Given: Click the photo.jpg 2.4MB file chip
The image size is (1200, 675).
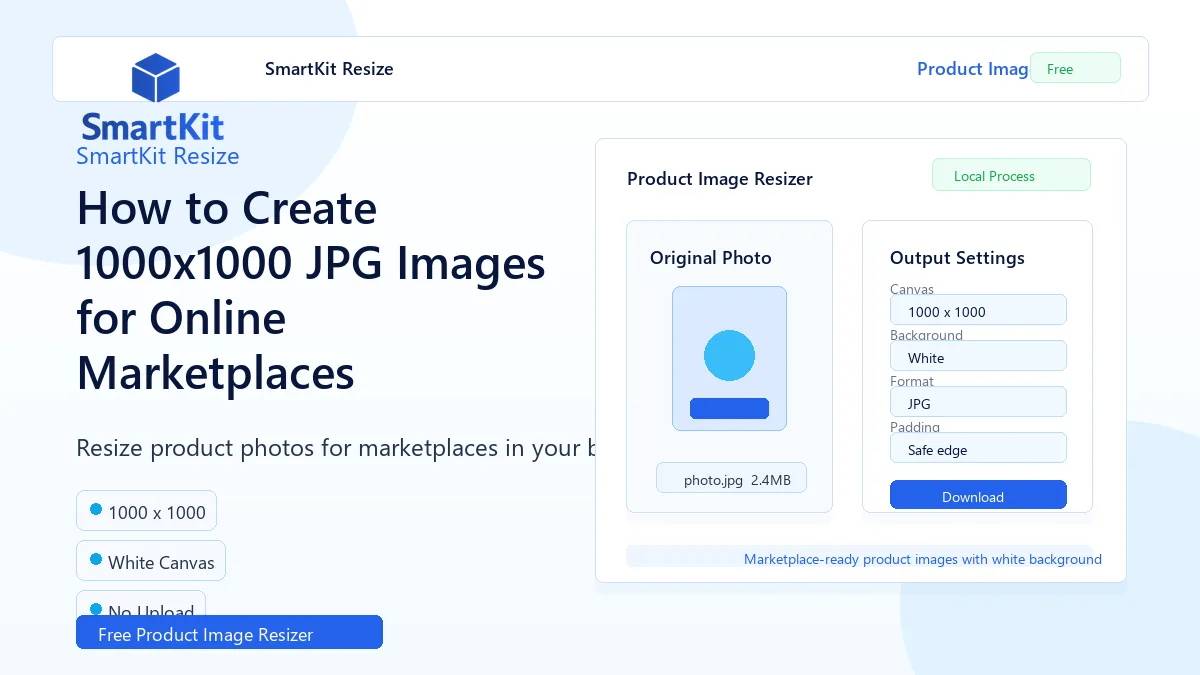Looking at the screenshot, I should point(731,478).
